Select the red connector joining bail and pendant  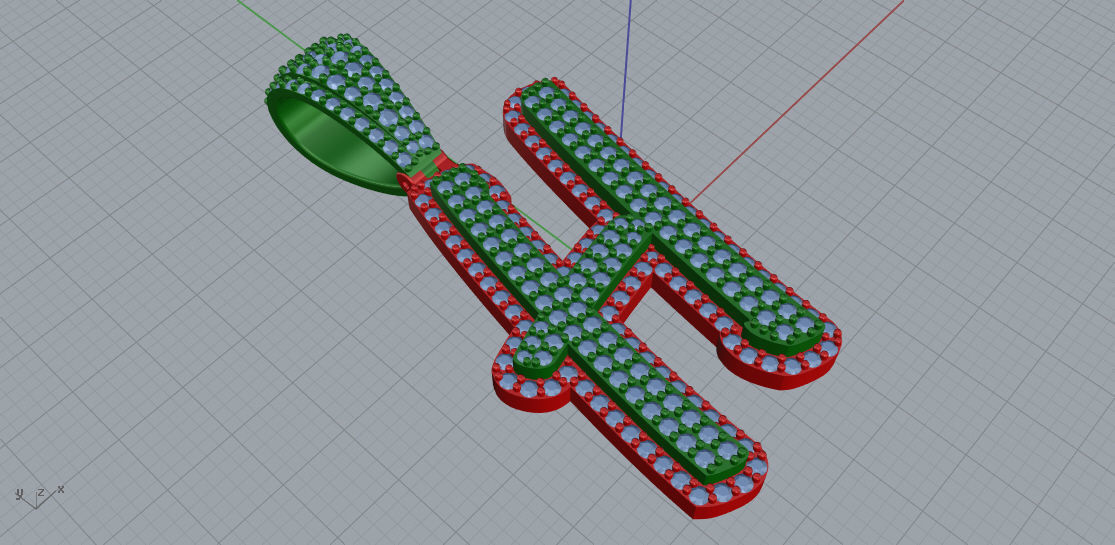[x=427, y=171]
